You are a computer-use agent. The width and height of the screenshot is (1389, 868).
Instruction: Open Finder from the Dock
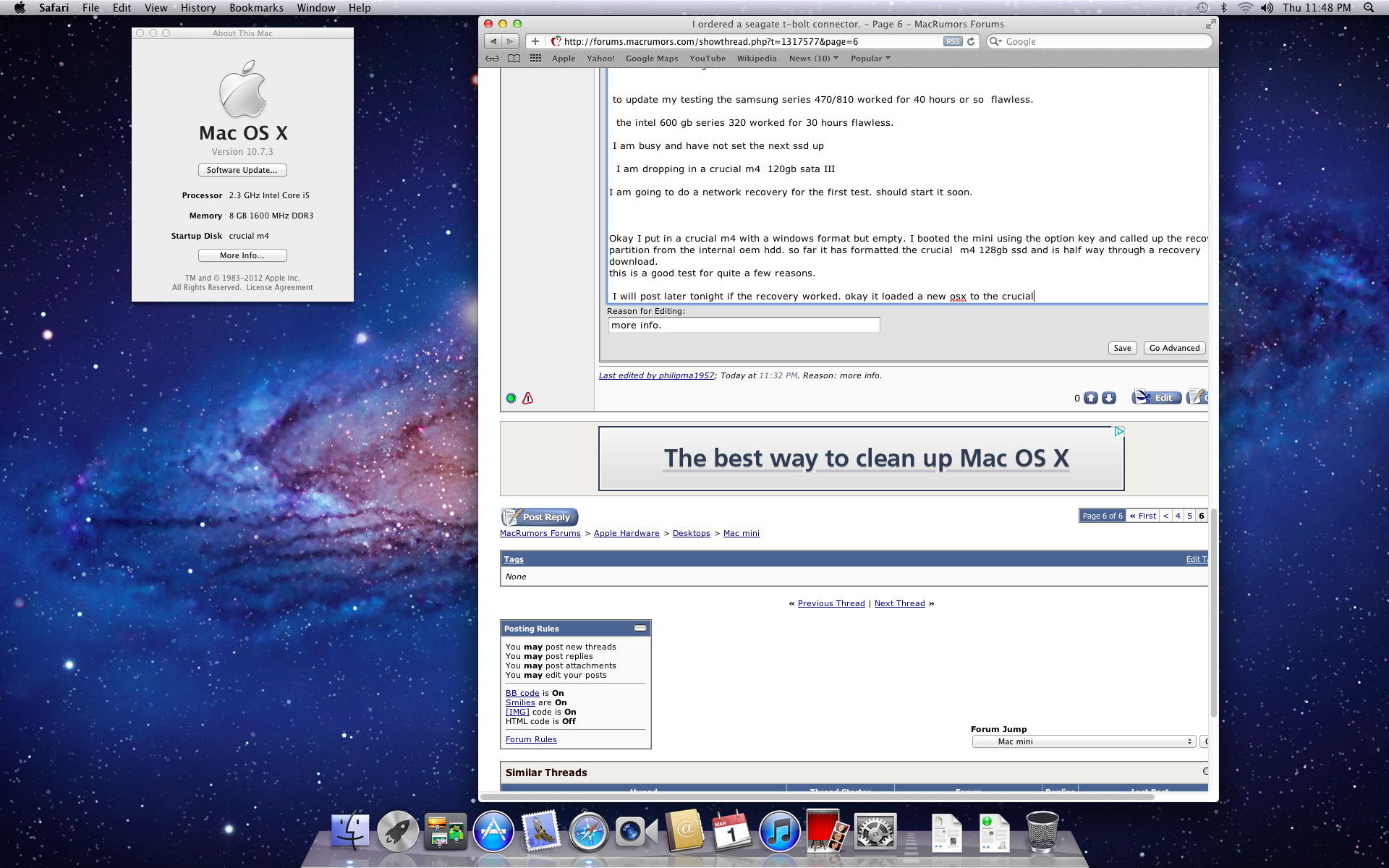click(350, 831)
